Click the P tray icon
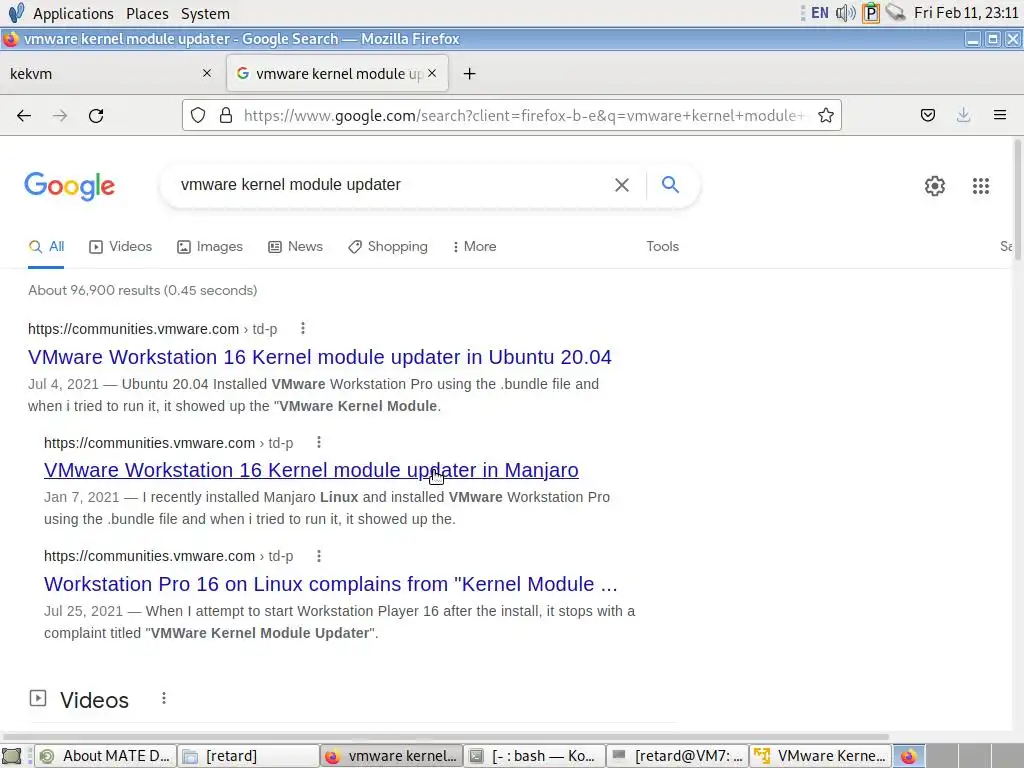Screen dimensions: 1024x768 (871, 13)
